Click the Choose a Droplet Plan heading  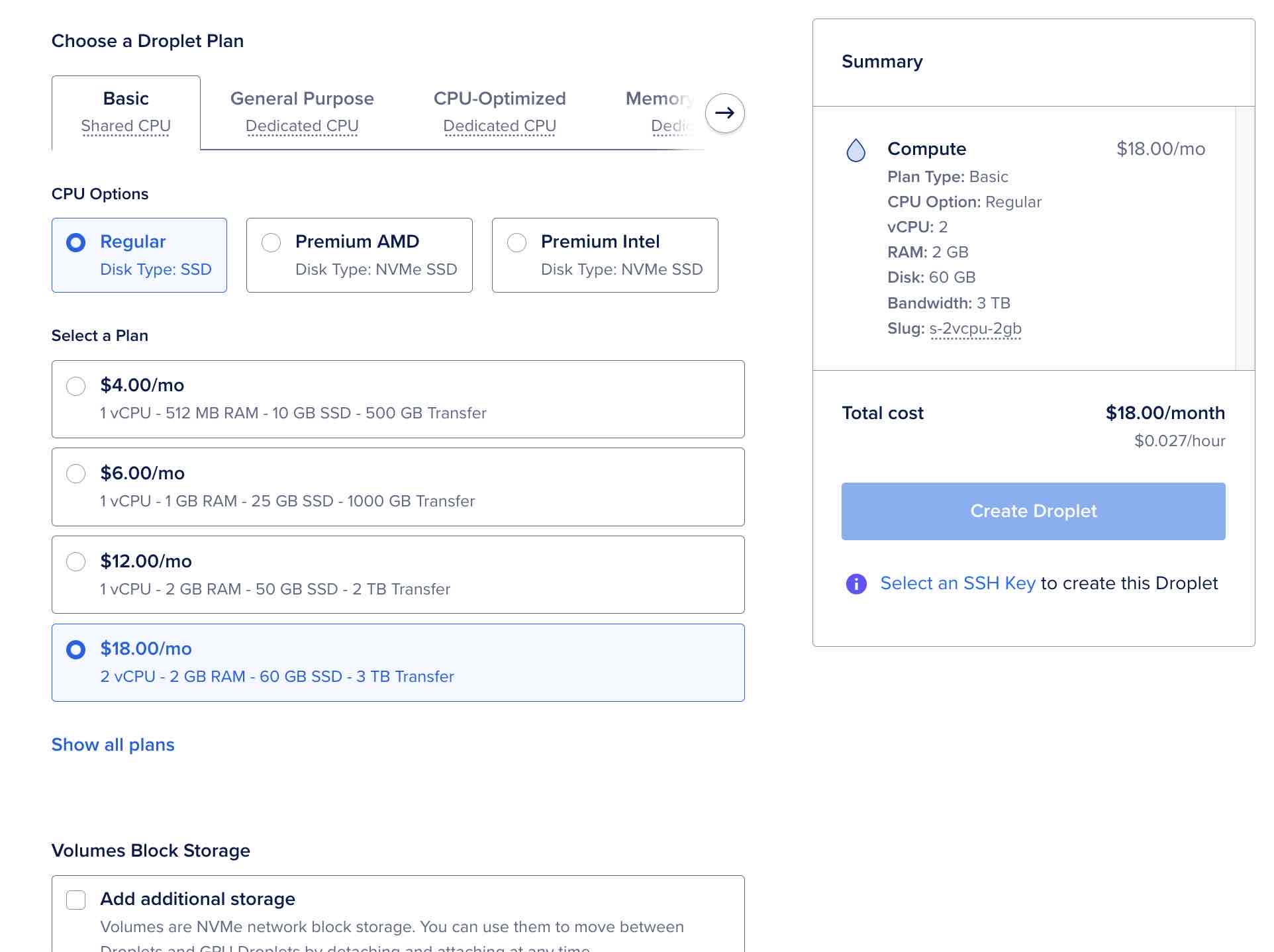pos(148,41)
